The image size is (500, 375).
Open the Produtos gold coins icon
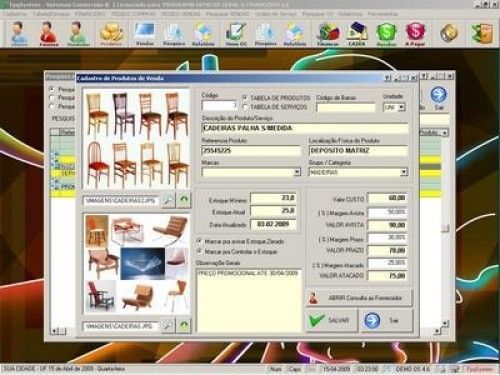click(x=111, y=34)
